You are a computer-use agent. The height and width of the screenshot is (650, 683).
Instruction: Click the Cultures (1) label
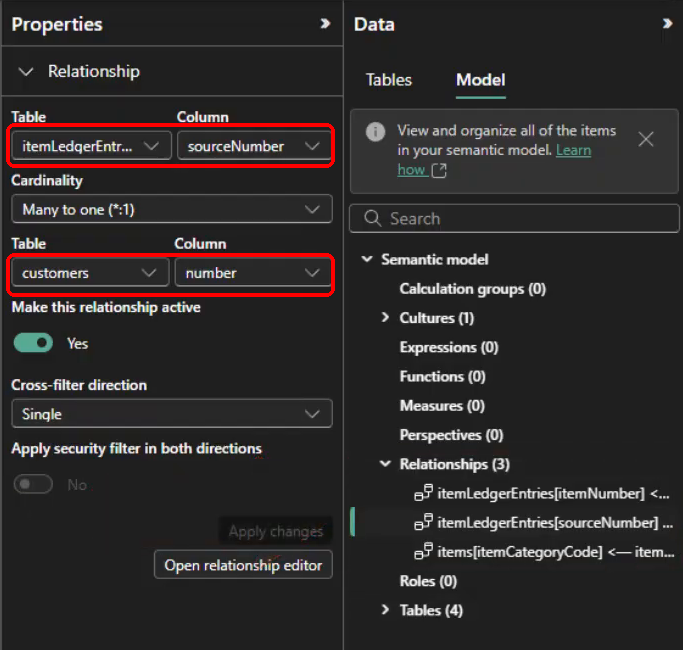point(437,318)
